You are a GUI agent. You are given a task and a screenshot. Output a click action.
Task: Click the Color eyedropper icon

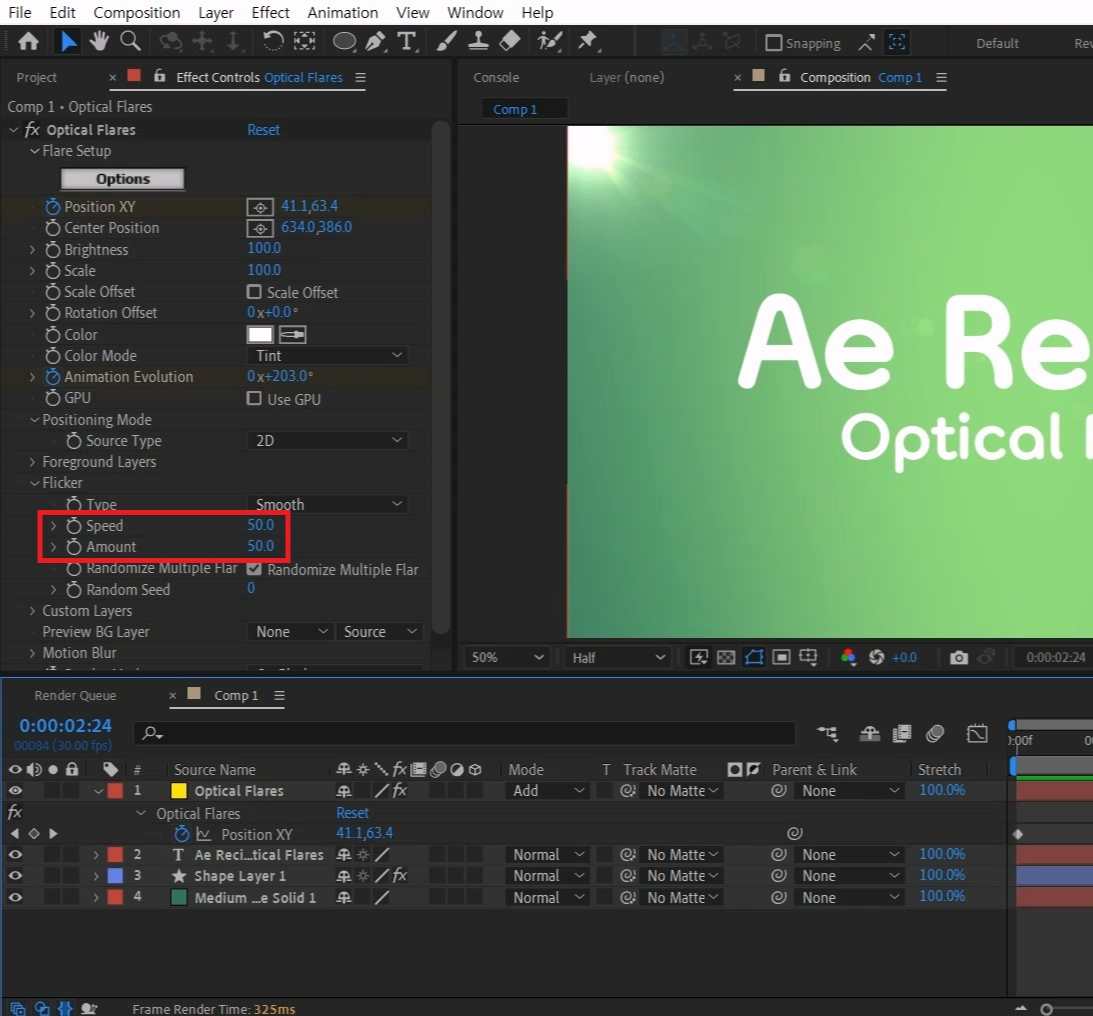click(x=293, y=335)
